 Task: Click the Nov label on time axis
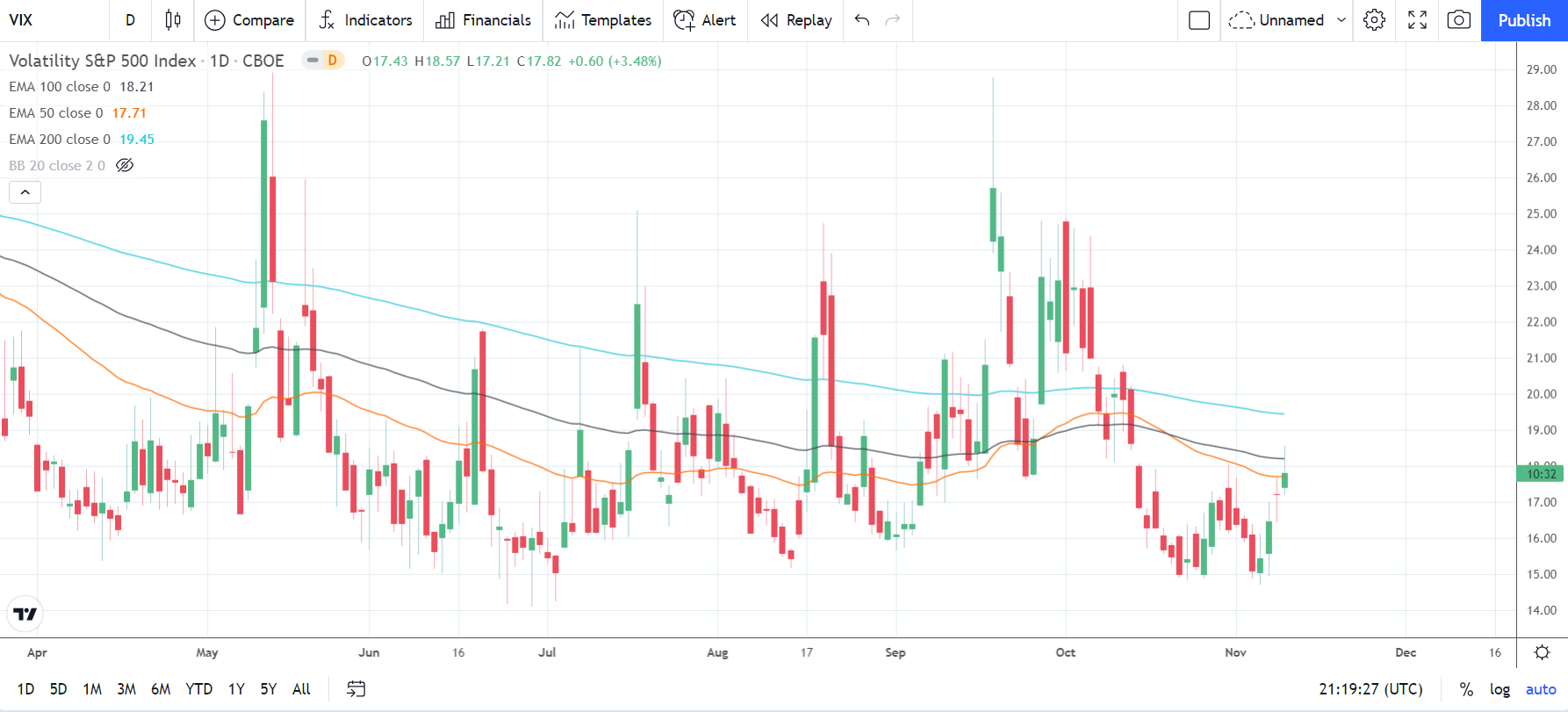[1235, 652]
